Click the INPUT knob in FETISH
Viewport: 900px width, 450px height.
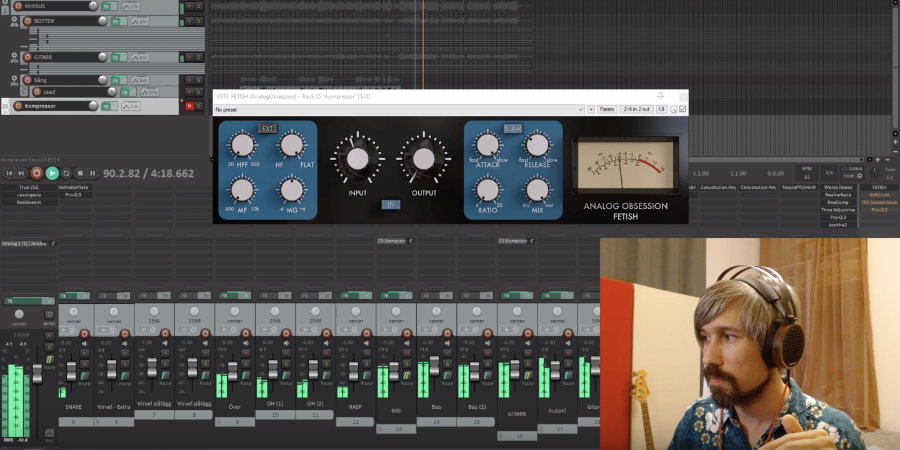pyautogui.click(x=358, y=158)
